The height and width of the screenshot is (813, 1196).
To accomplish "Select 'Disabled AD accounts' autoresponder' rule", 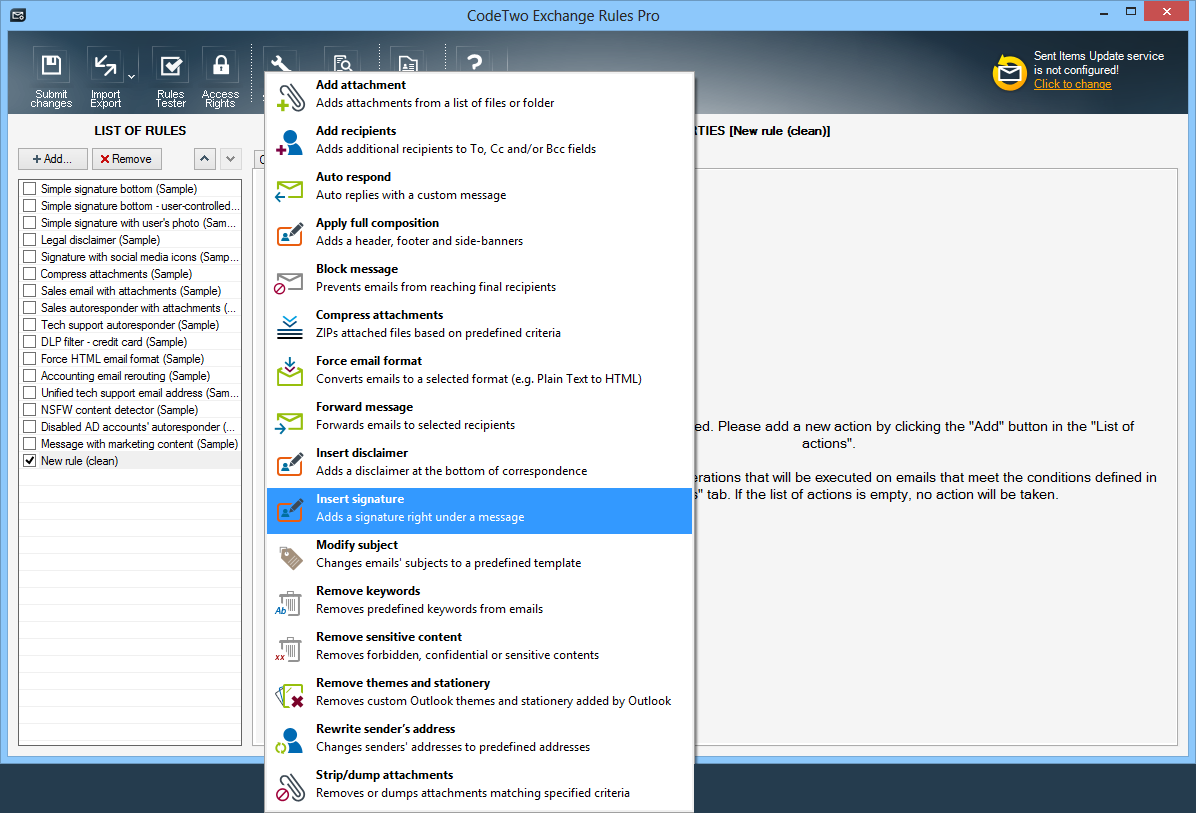I will click(x=137, y=427).
